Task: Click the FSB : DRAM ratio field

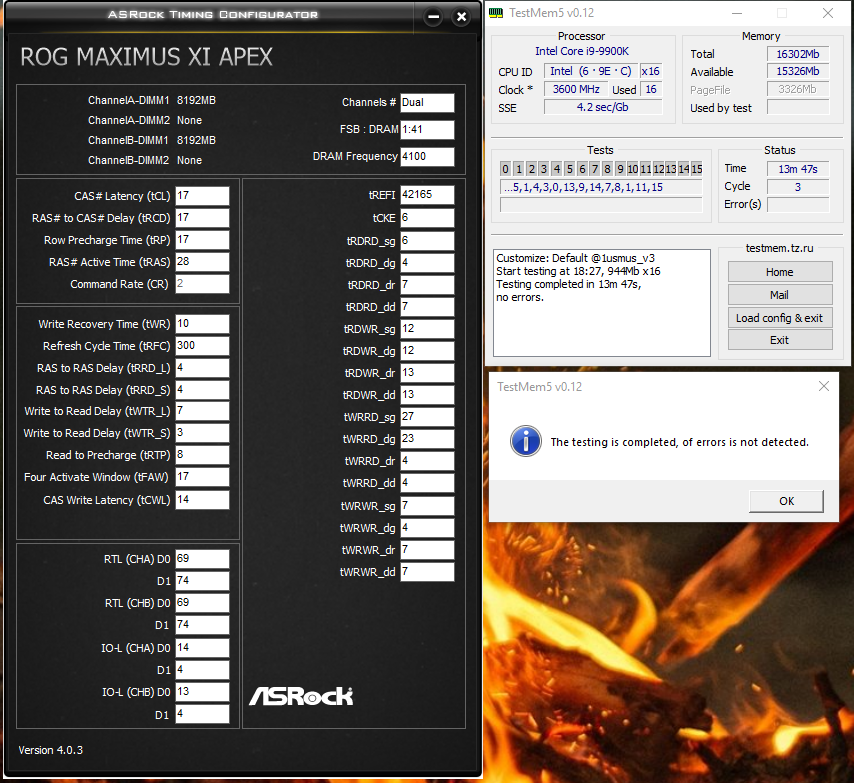Action: pyautogui.click(x=427, y=130)
